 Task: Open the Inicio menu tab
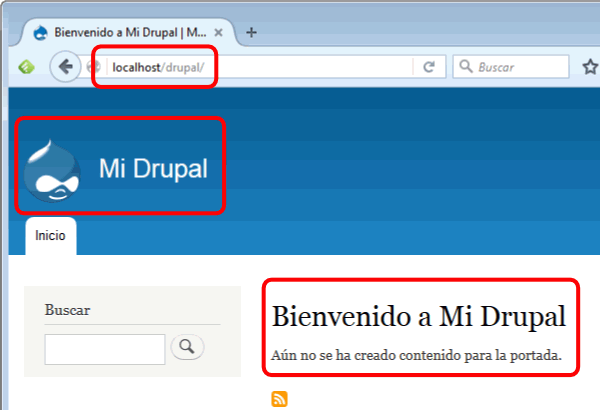(x=51, y=235)
